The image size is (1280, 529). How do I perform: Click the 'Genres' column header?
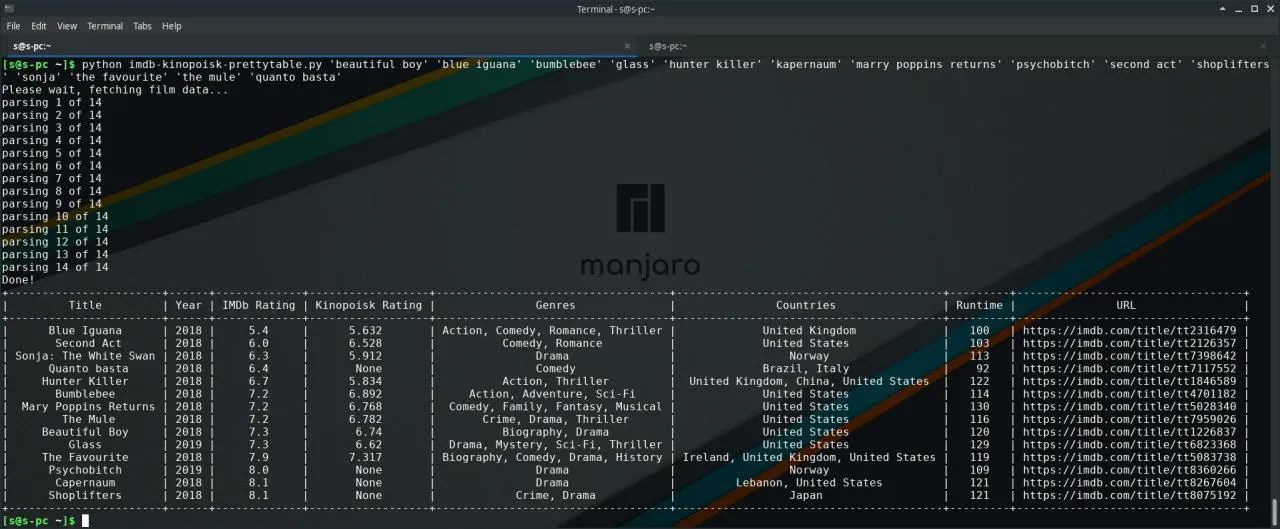tap(555, 306)
